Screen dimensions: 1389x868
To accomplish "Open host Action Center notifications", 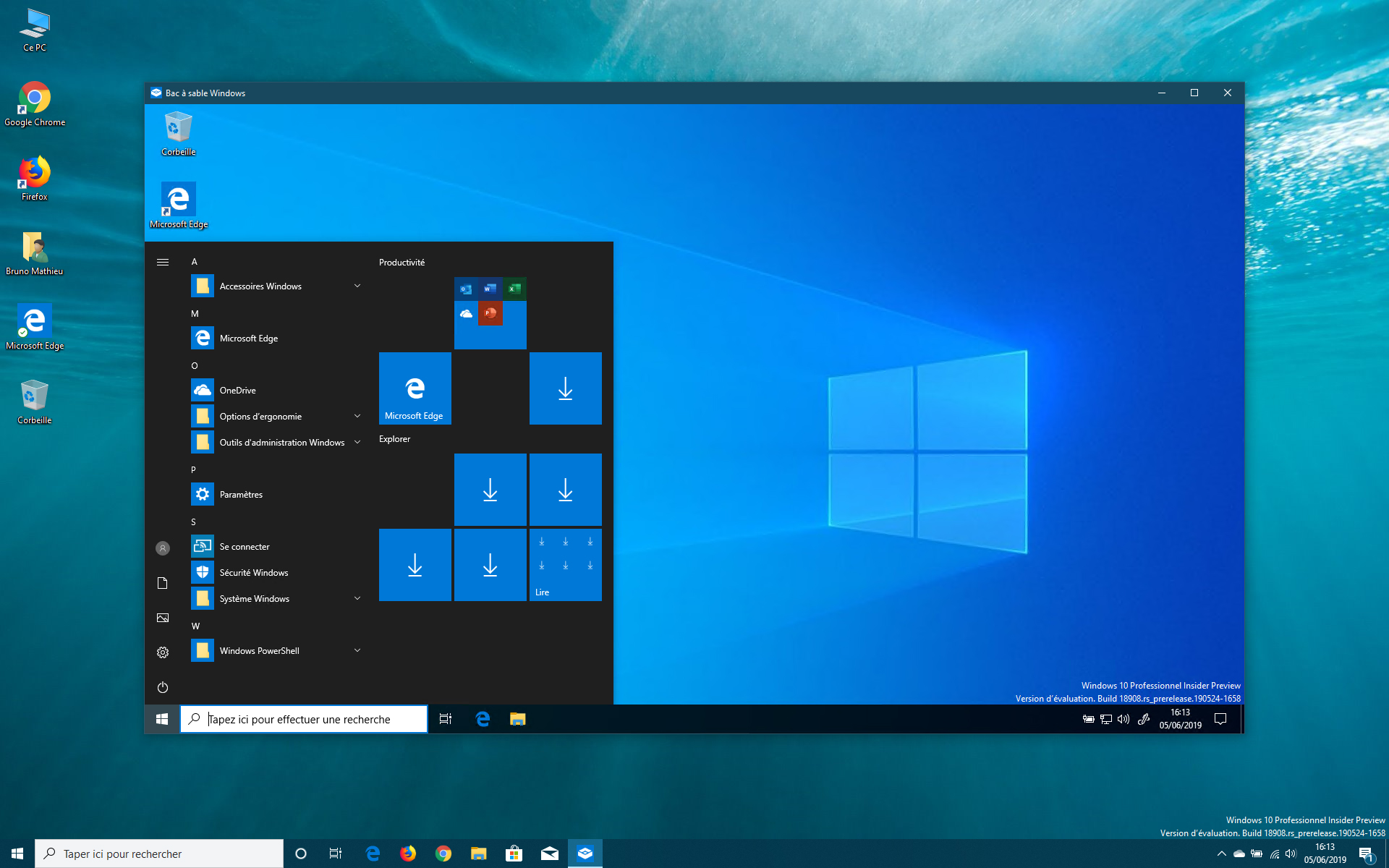I will [1366, 854].
